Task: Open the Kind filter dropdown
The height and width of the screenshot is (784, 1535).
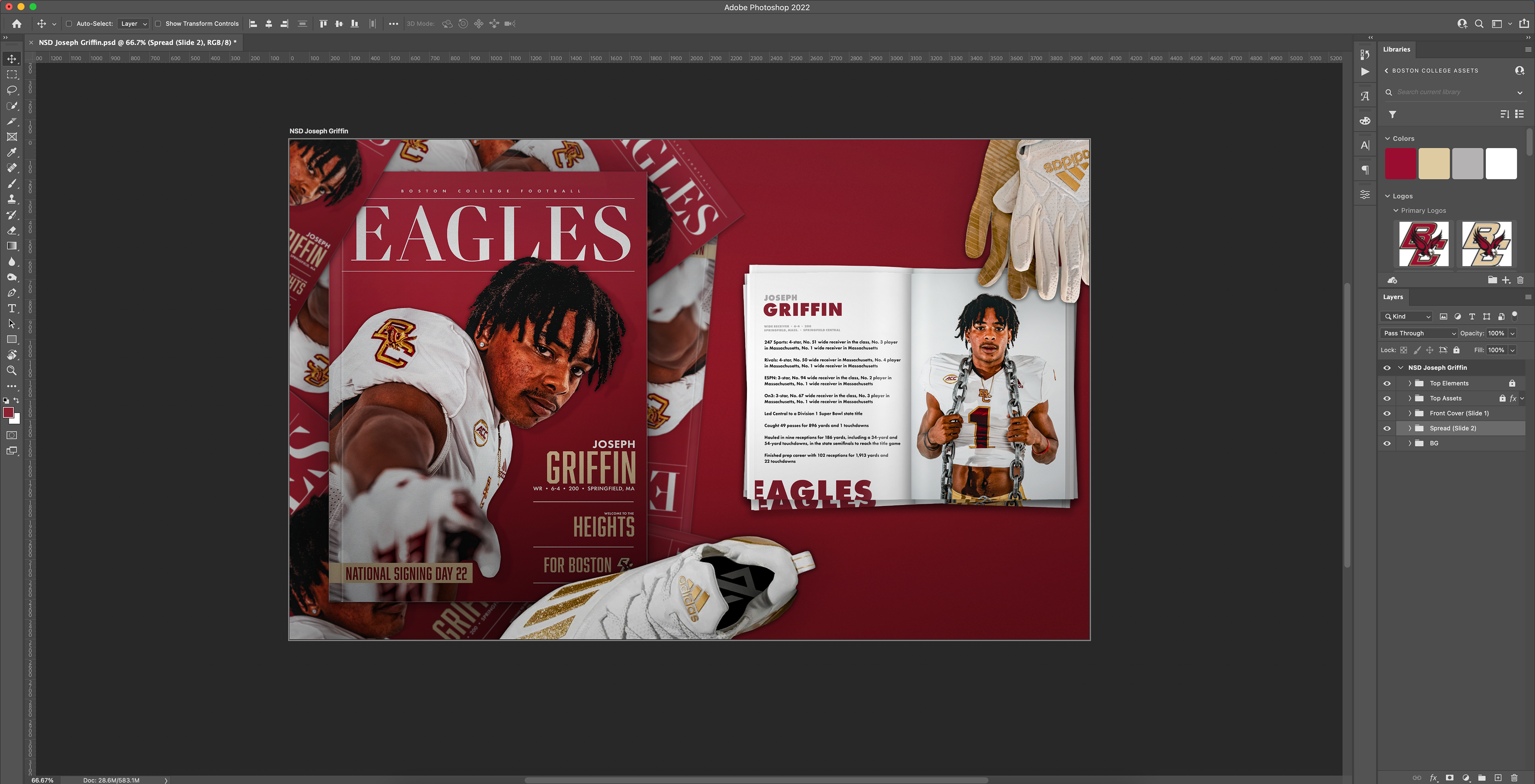Action: coord(1407,317)
